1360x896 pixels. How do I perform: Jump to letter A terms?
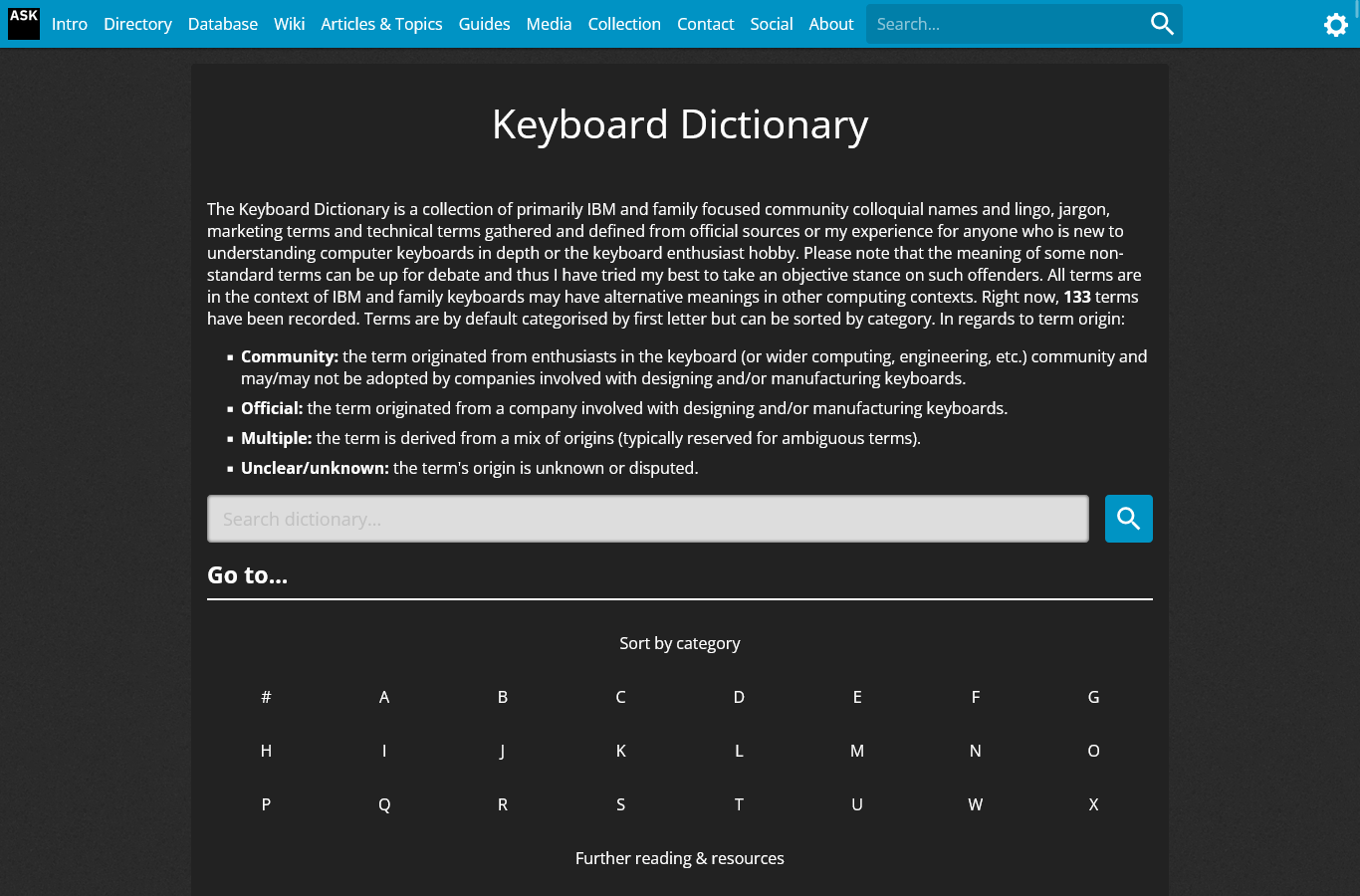pyautogui.click(x=384, y=697)
